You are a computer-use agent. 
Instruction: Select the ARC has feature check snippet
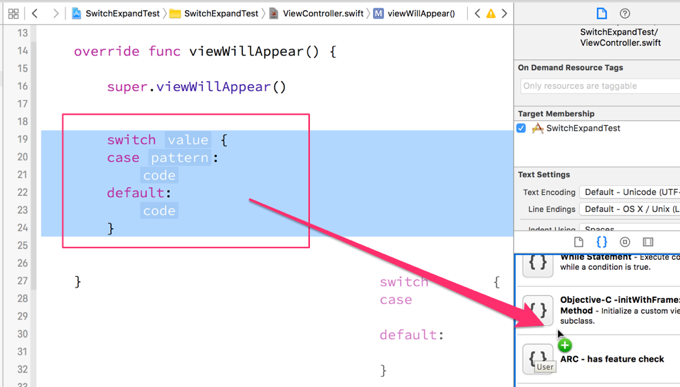click(x=597, y=359)
